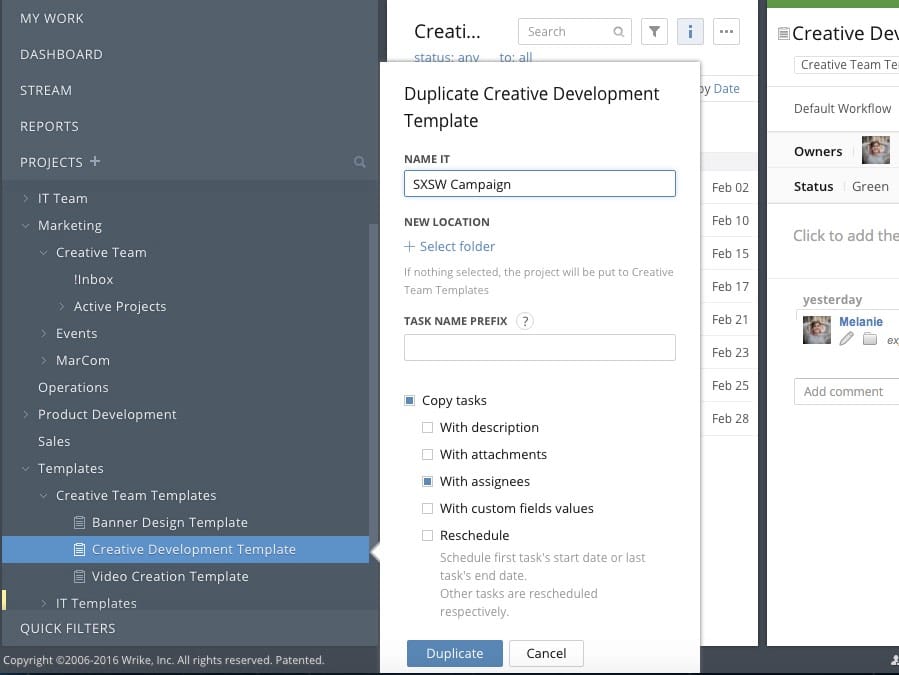The image size is (899, 675).
Task: Expand the IT Team project tree
Action: 25,198
